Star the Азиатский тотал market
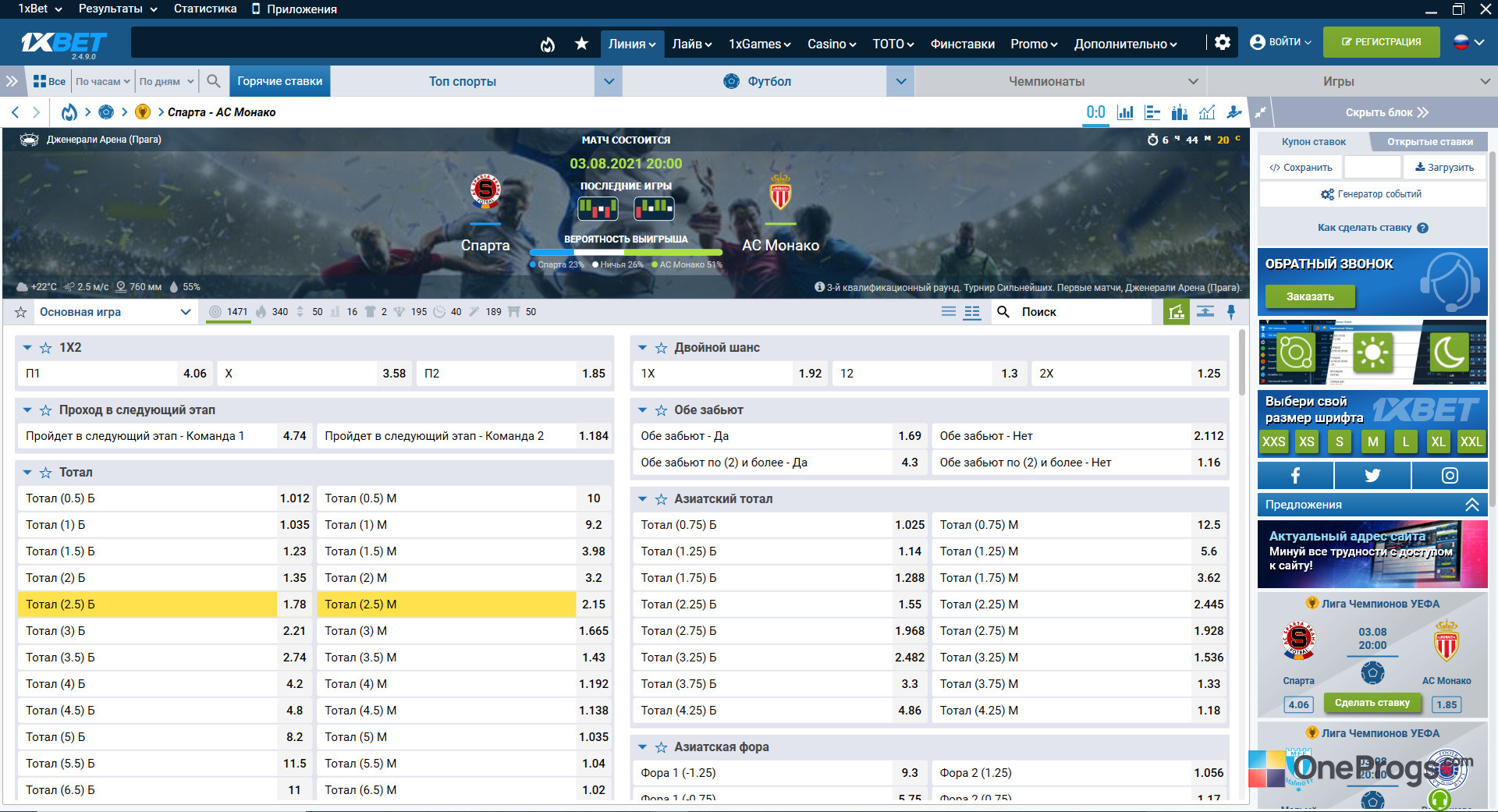1498x812 pixels. [661, 499]
